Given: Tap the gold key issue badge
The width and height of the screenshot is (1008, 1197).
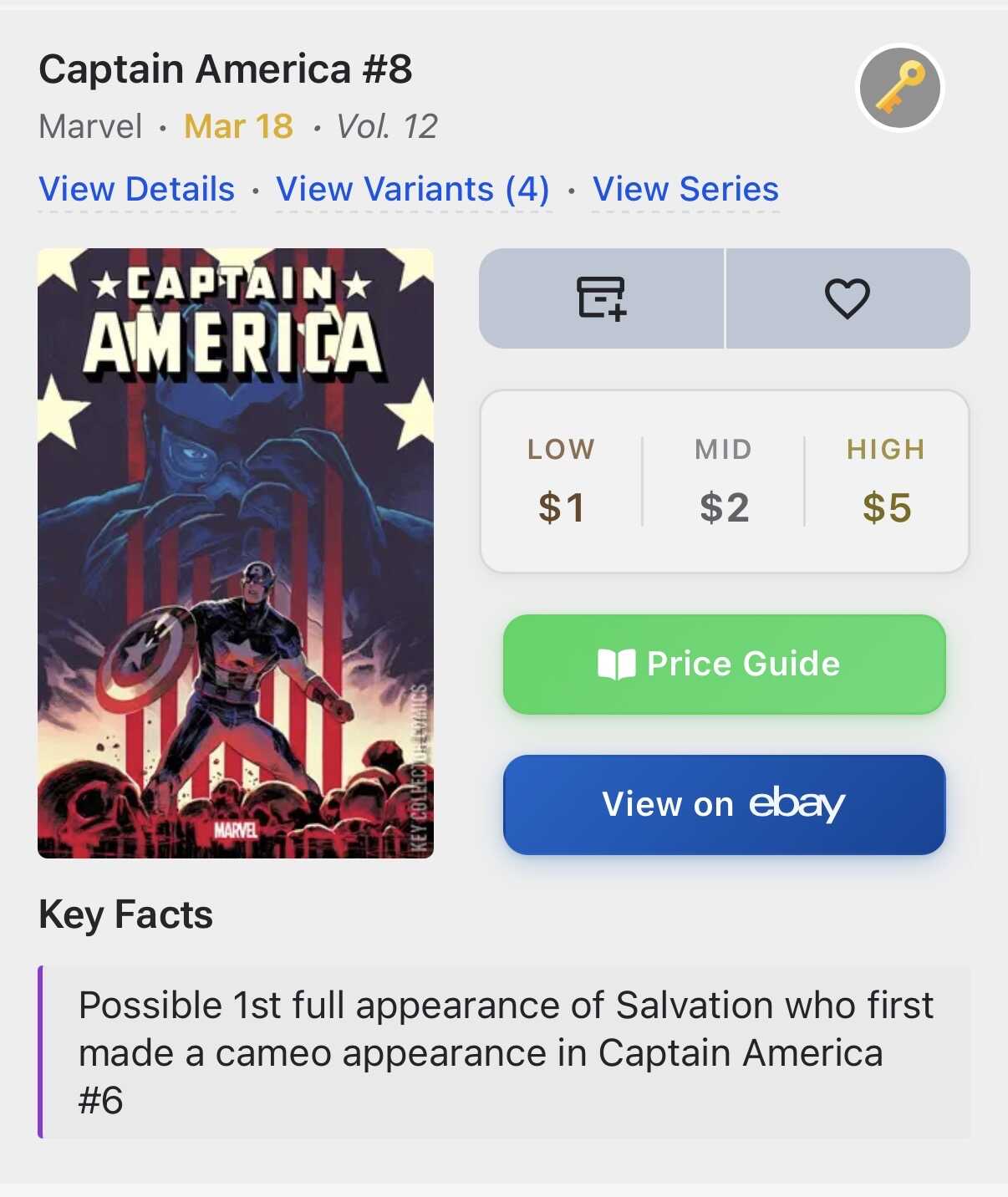Looking at the screenshot, I should [900, 88].
